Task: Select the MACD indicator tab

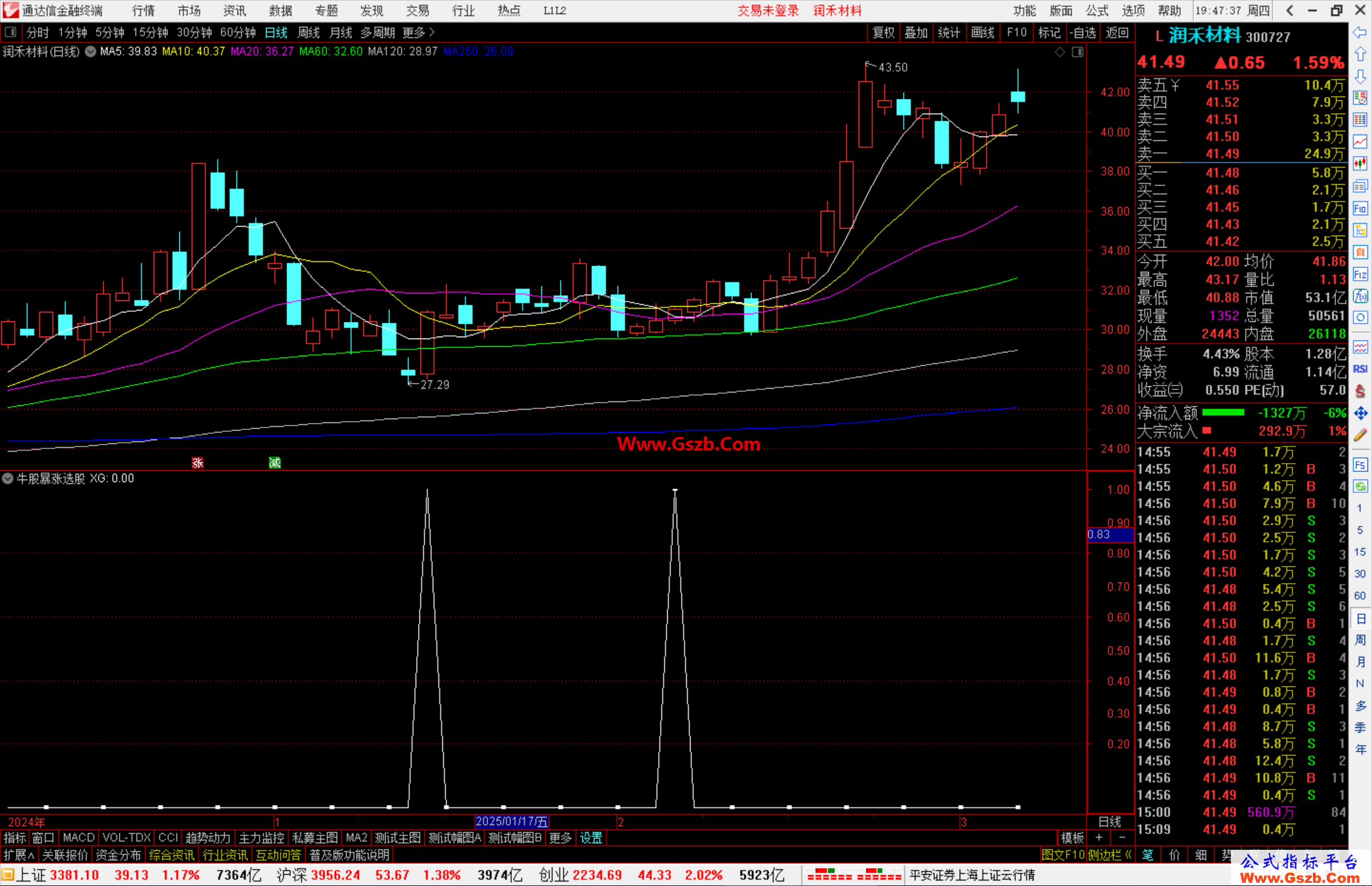Action: tap(79, 838)
